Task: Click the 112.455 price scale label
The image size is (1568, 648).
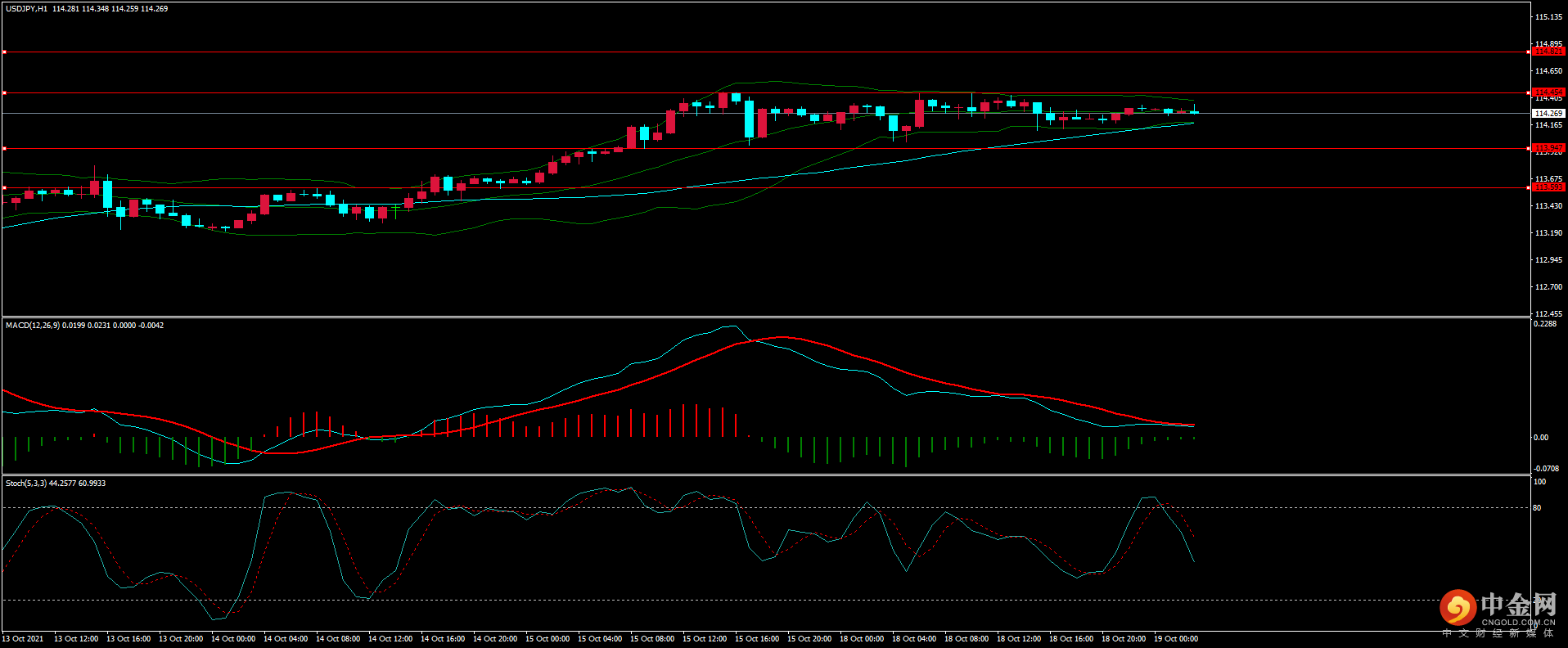Action: pos(1548,314)
